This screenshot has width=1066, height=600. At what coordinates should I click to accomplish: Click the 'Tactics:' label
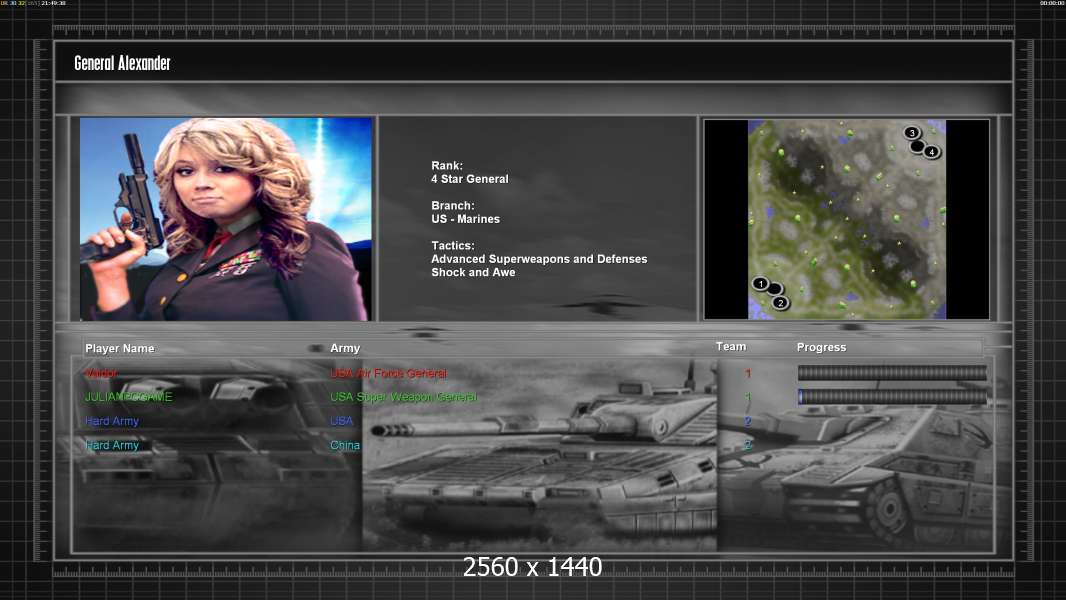453,245
